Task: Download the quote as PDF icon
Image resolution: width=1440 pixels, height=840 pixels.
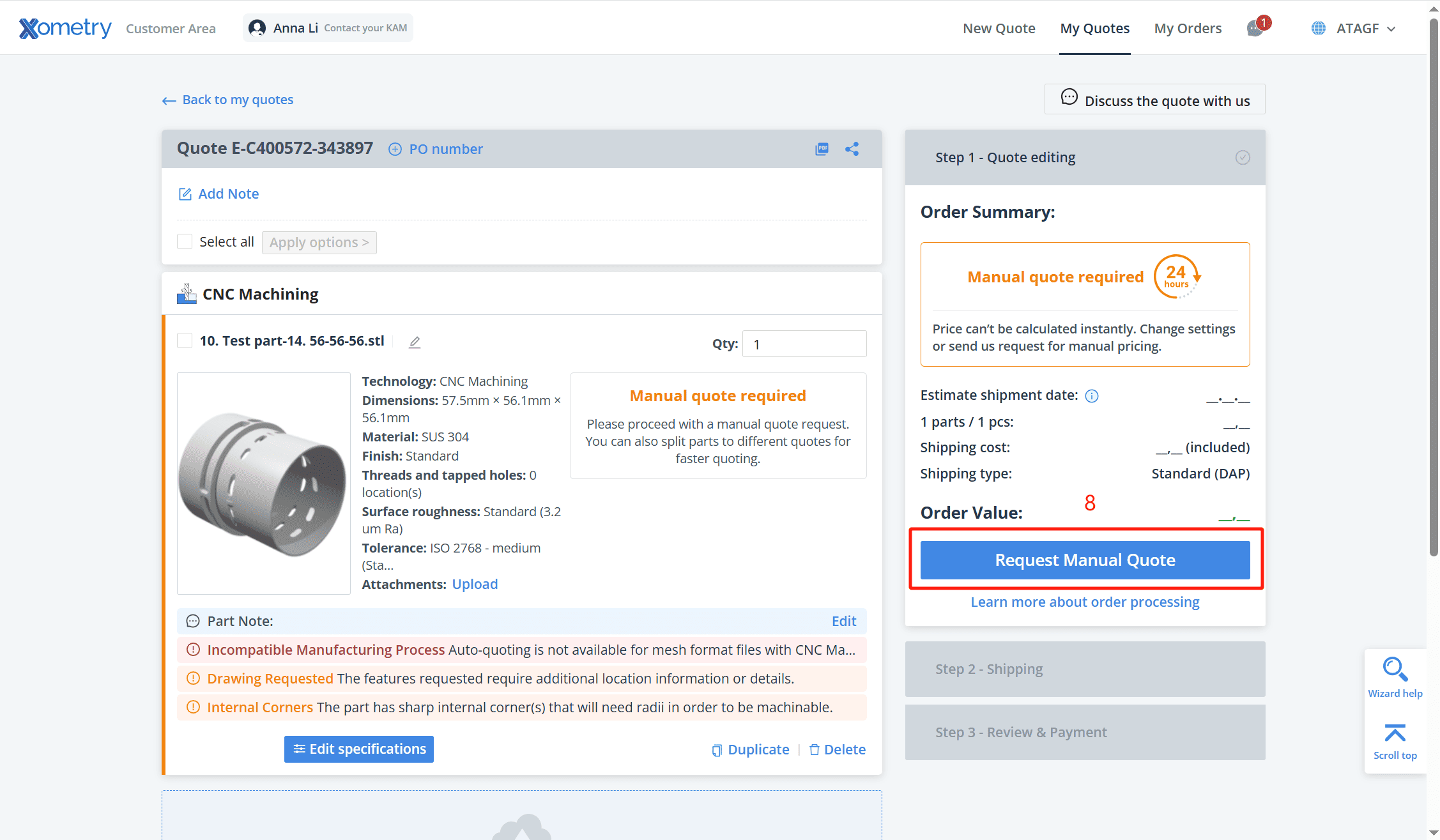Action: 822,149
